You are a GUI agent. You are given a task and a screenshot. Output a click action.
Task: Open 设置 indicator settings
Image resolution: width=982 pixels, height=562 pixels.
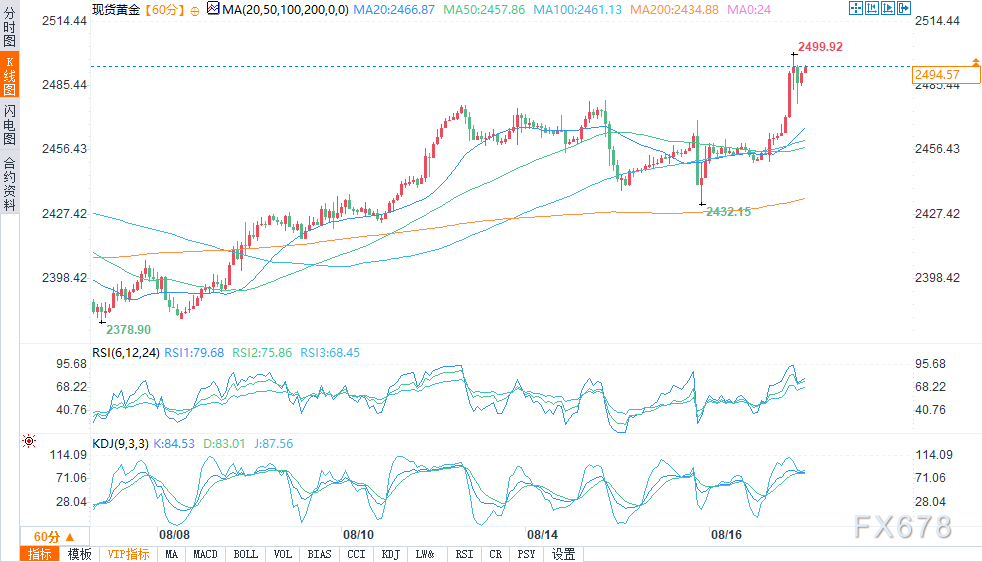pos(563,554)
